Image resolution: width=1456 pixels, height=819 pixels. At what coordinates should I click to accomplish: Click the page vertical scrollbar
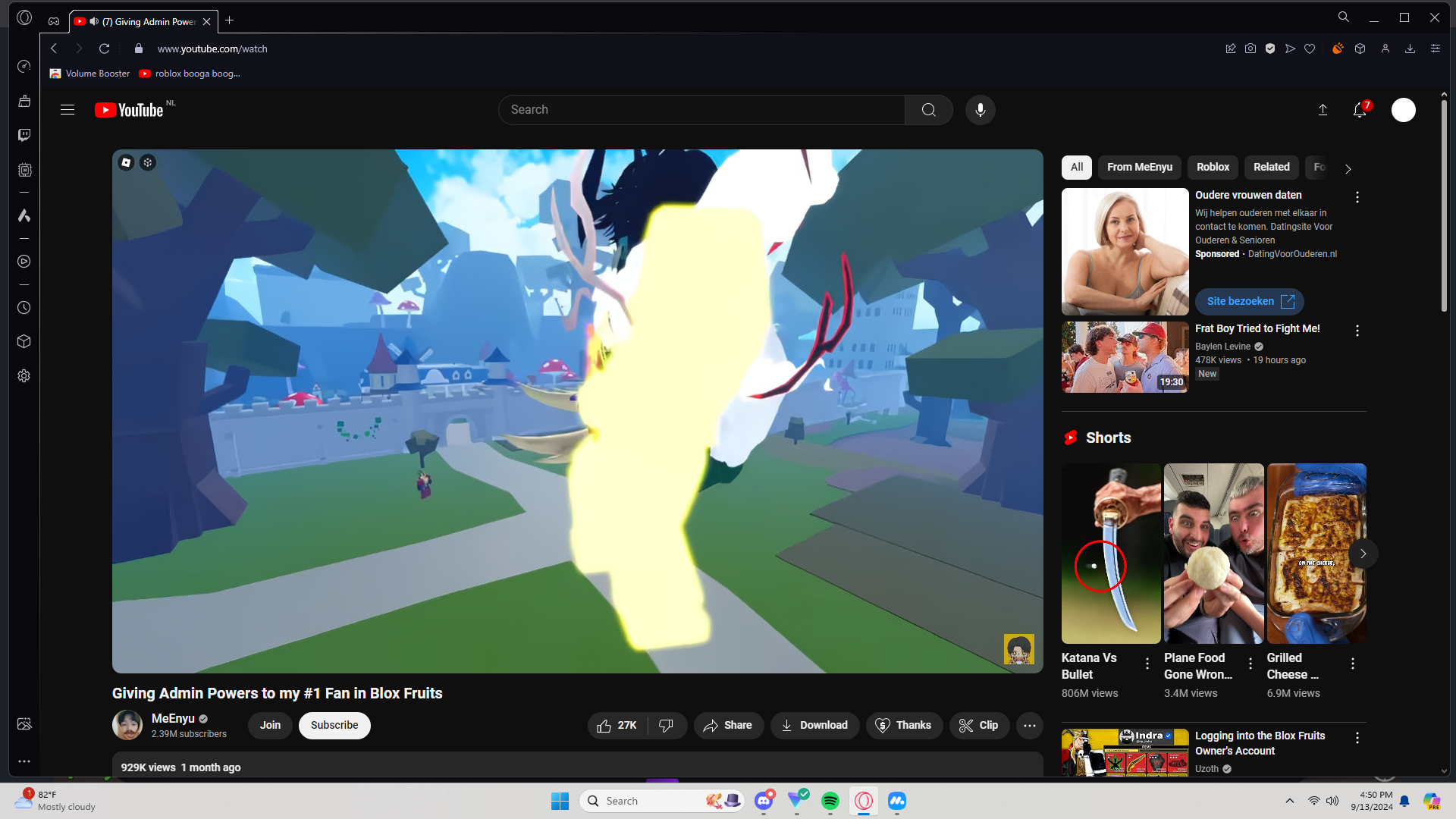[x=1444, y=205]
